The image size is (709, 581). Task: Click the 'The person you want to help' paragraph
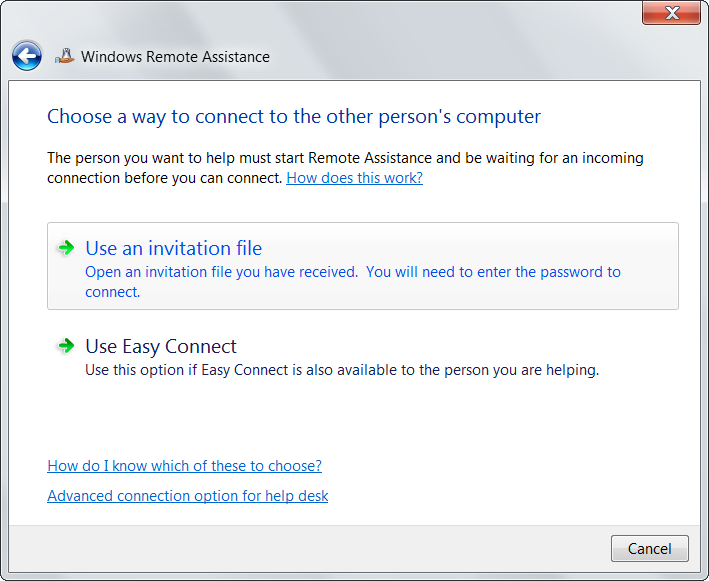tap(345, 159)
